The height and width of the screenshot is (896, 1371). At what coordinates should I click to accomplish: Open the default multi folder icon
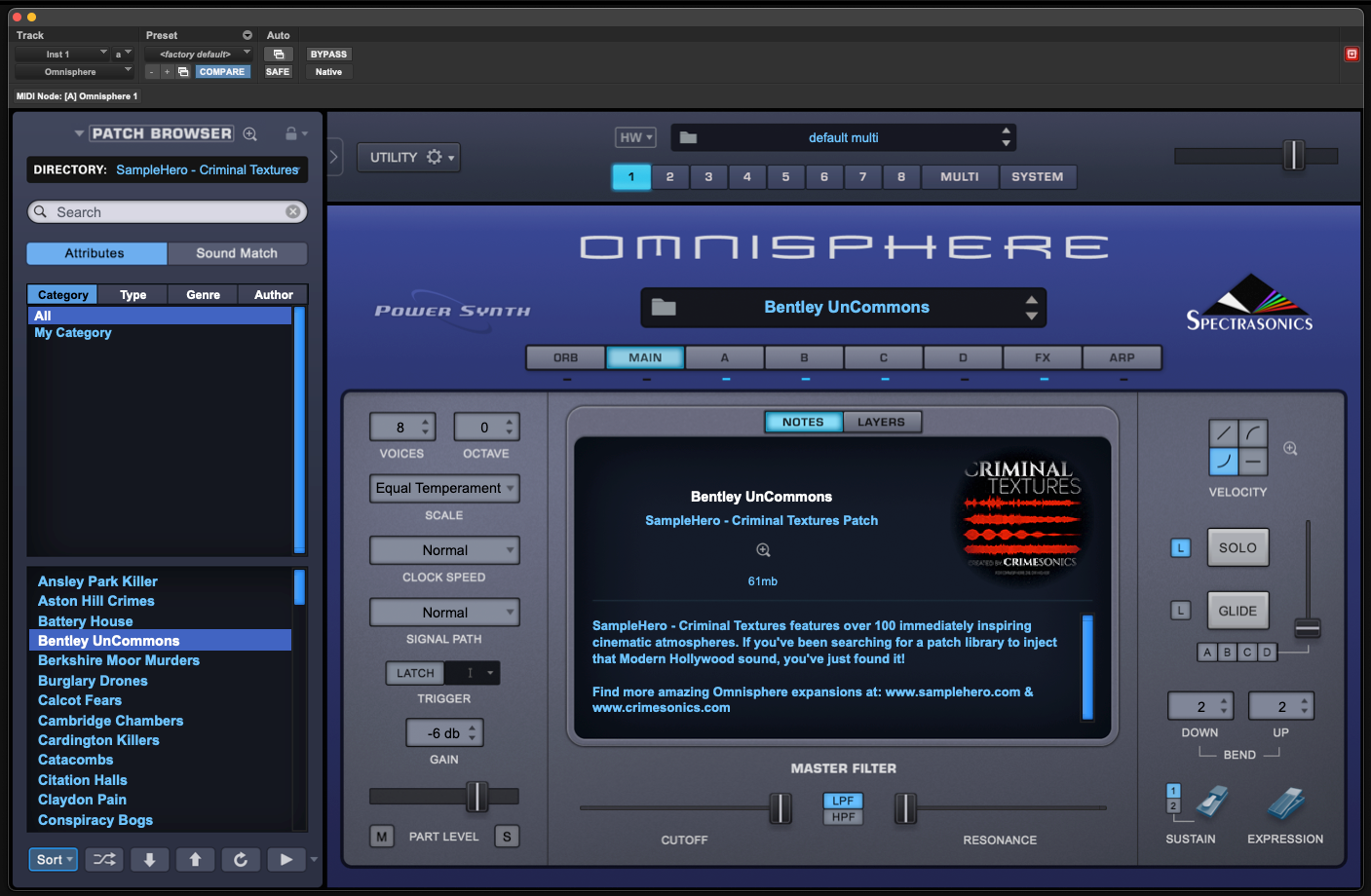click(688, 137)
